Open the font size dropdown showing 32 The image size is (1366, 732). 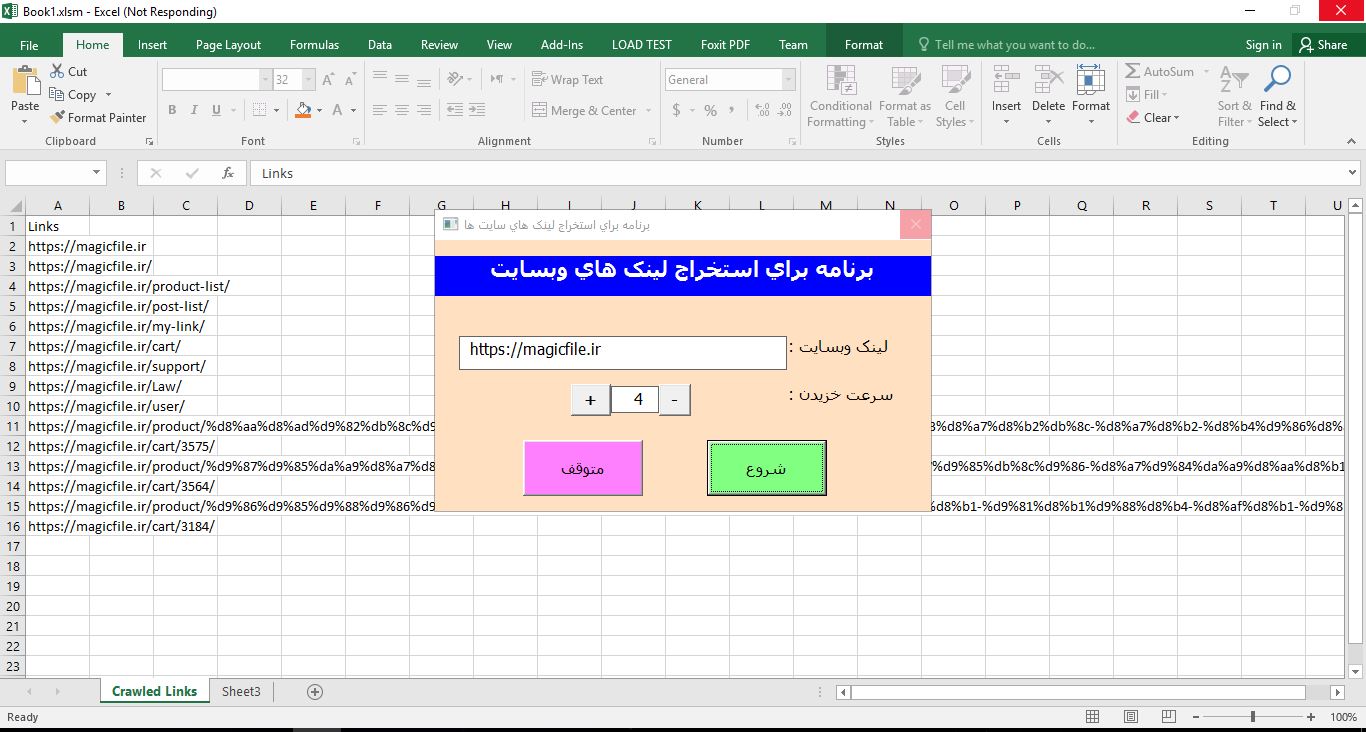[309, 80]
